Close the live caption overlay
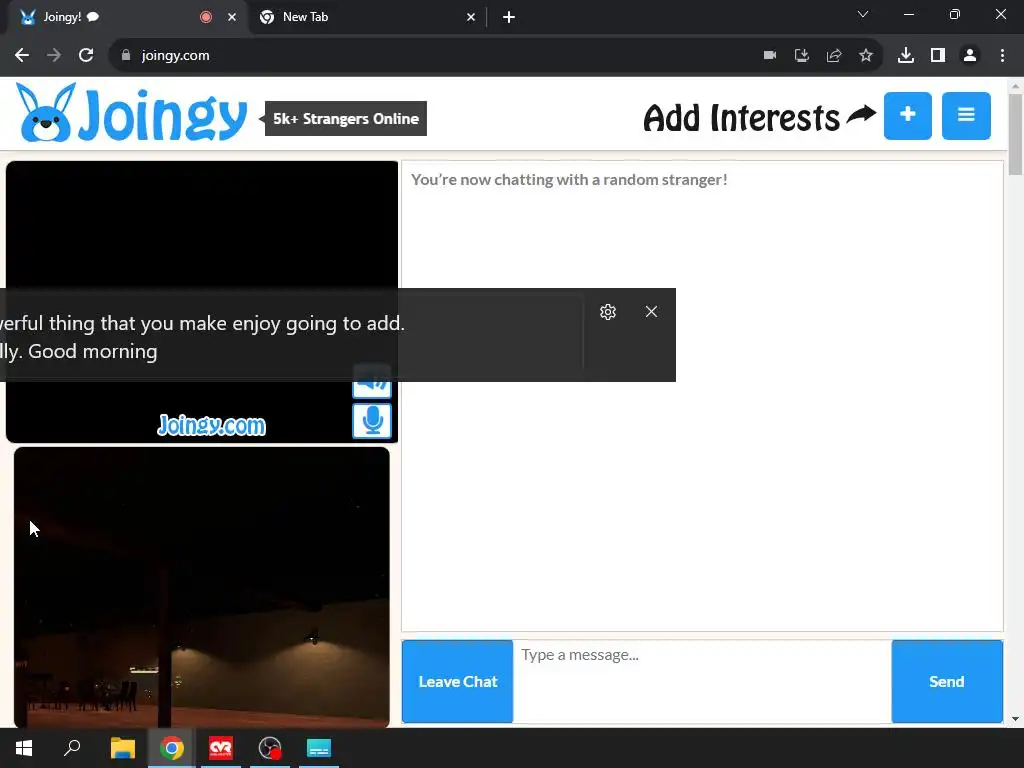 pyautogui.click(x=651, y=312)
